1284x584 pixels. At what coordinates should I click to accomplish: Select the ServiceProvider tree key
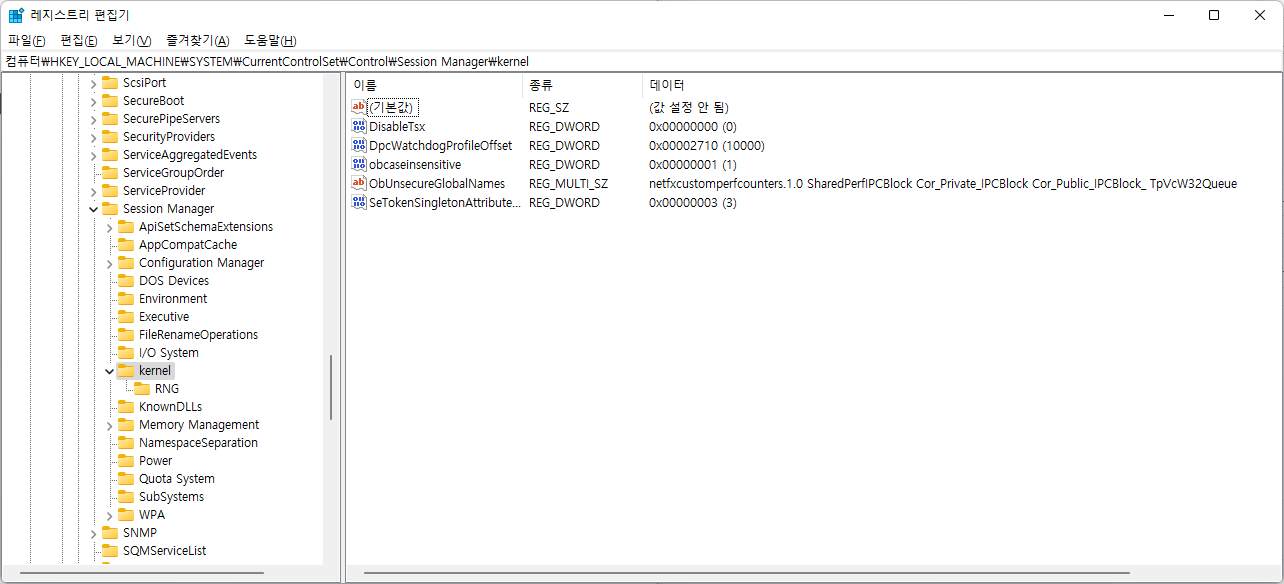(164, 191)
